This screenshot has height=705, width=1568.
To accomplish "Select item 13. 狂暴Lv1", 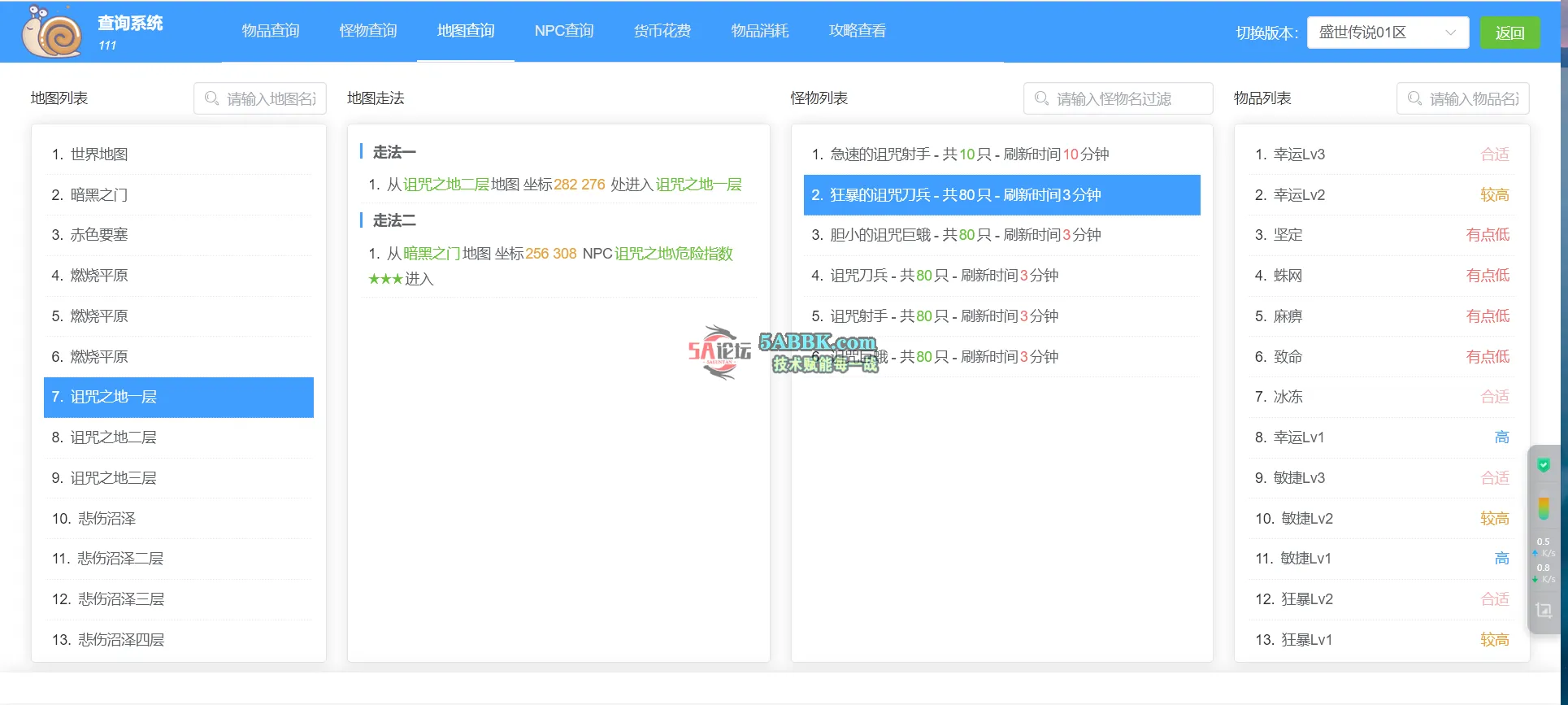I will [1382, 640].
